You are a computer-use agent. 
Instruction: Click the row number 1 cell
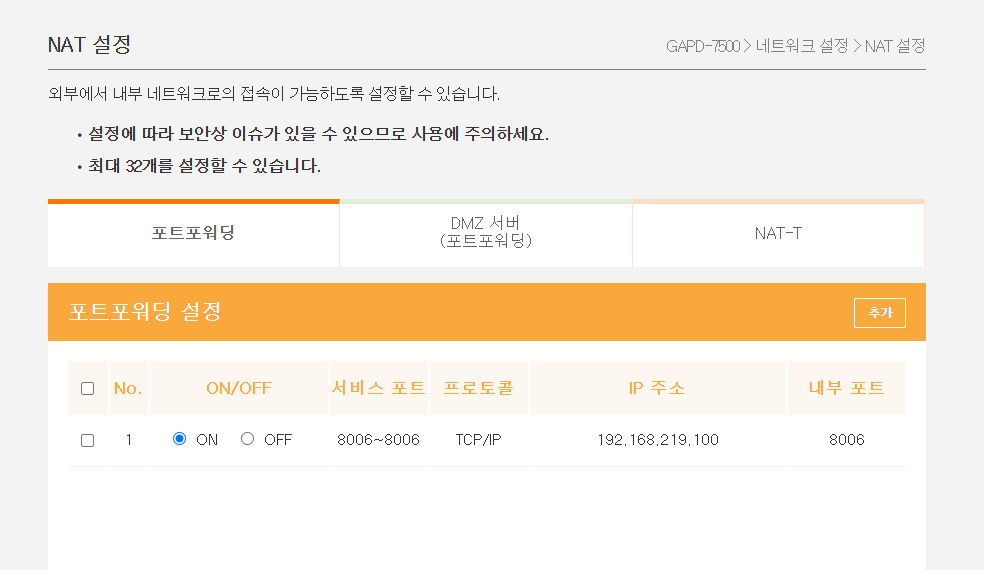tap(129, 439)
